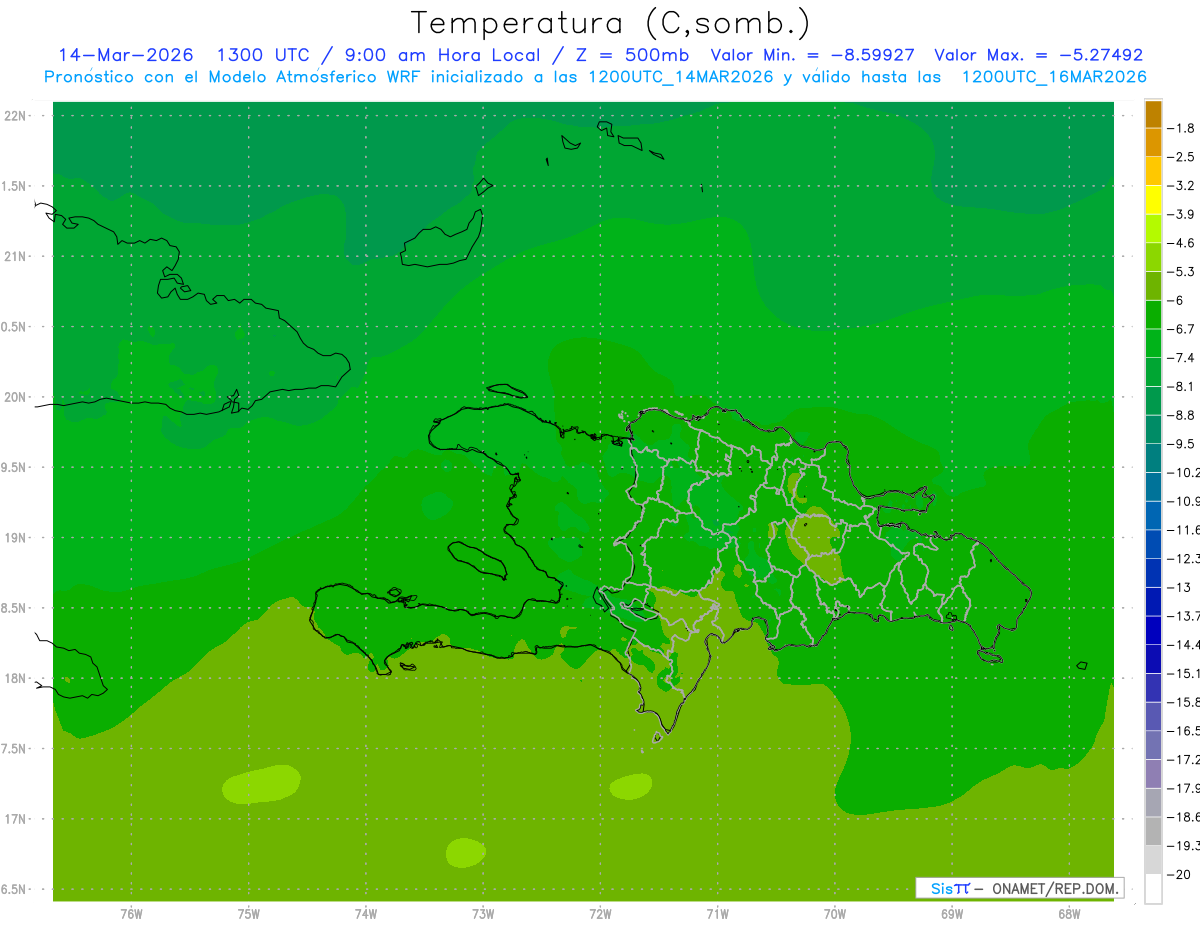Click the 71W longitude label

pyautogui.click(x=717, y=914)
